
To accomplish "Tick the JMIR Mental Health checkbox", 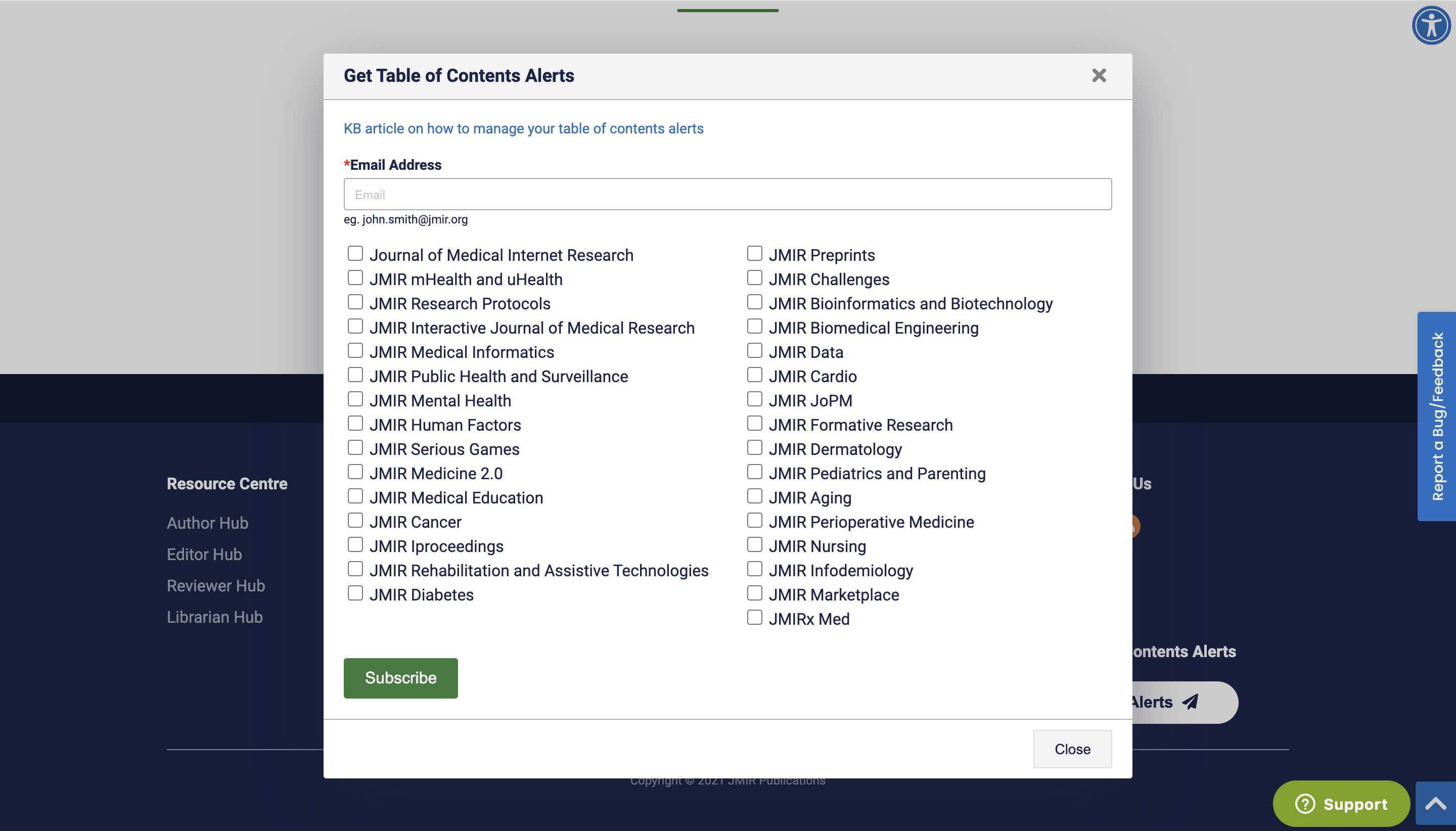I will 355,399.
